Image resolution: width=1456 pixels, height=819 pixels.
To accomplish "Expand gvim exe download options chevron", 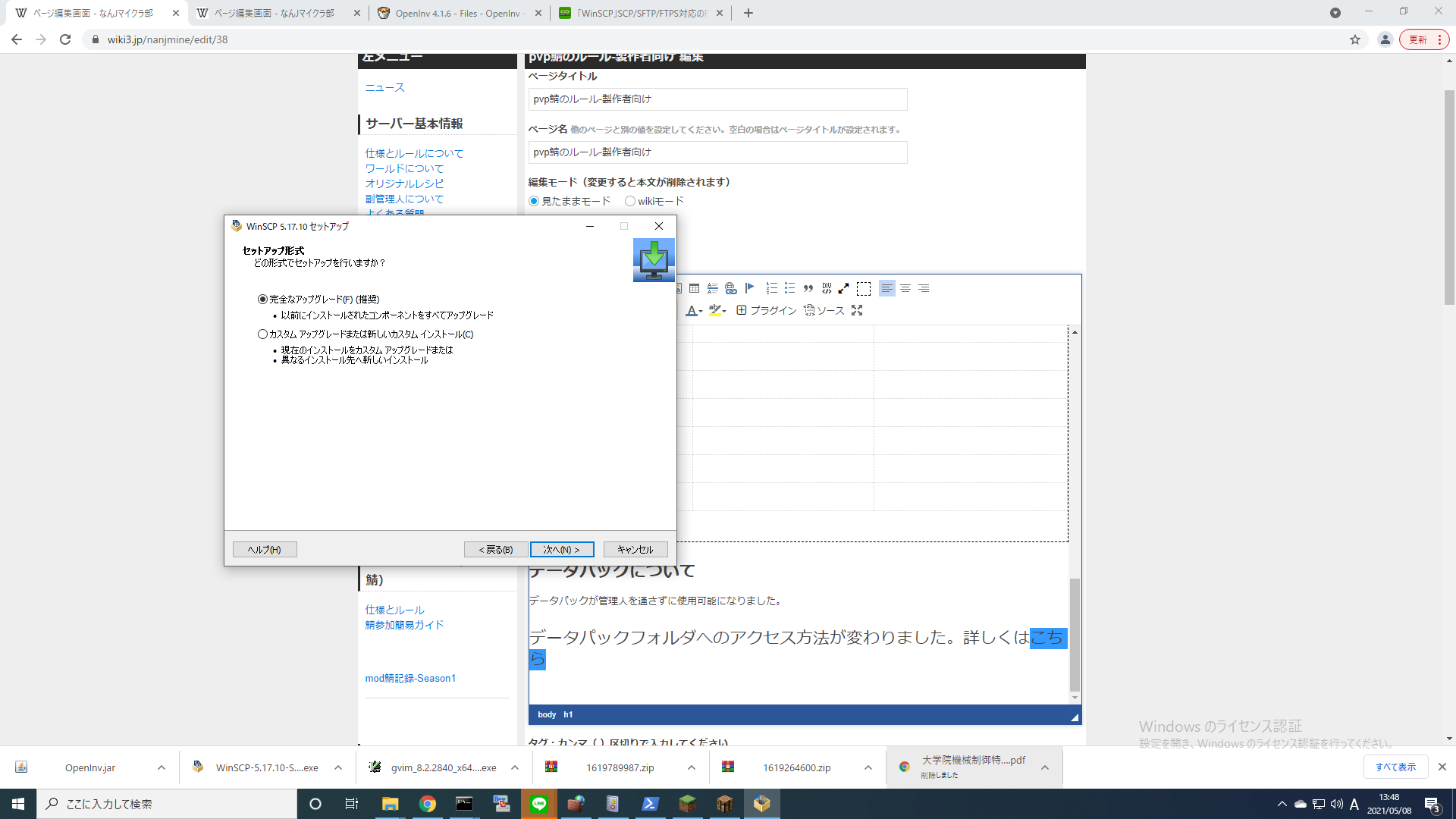I will click(515, 767).
